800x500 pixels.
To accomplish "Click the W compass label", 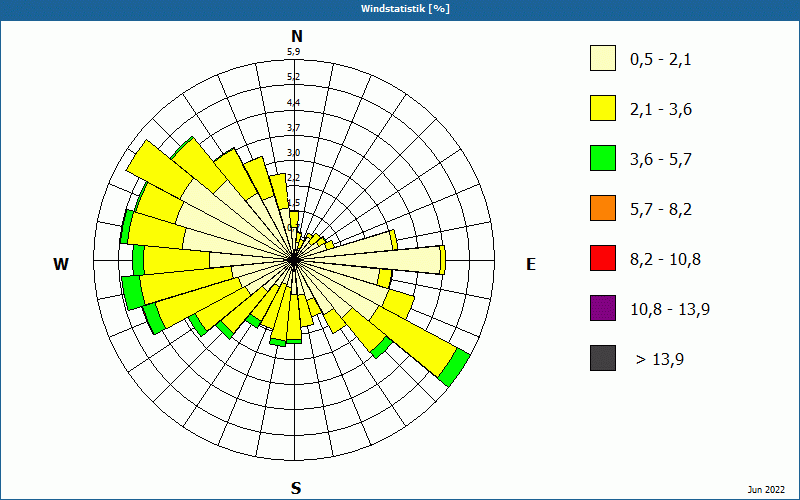I will (61, 264).
